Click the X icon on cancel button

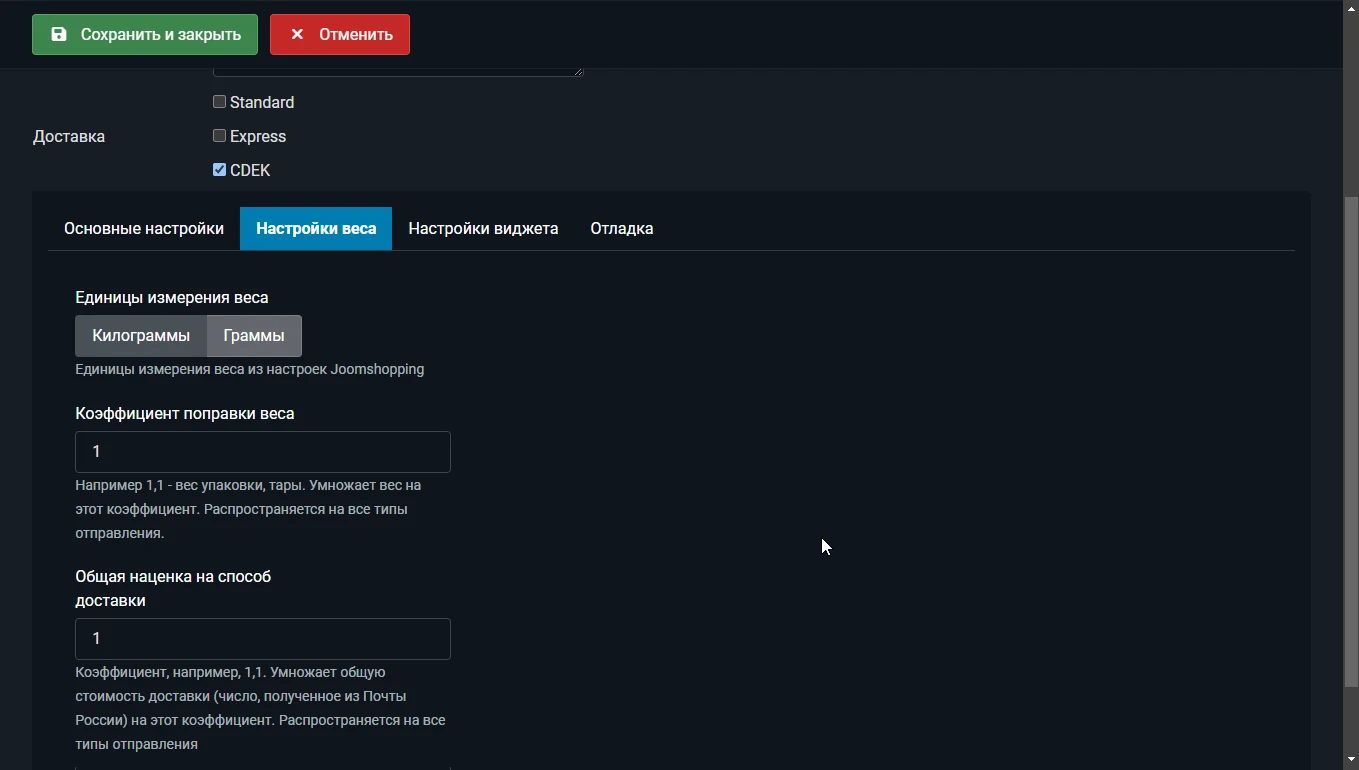point(297,34)
